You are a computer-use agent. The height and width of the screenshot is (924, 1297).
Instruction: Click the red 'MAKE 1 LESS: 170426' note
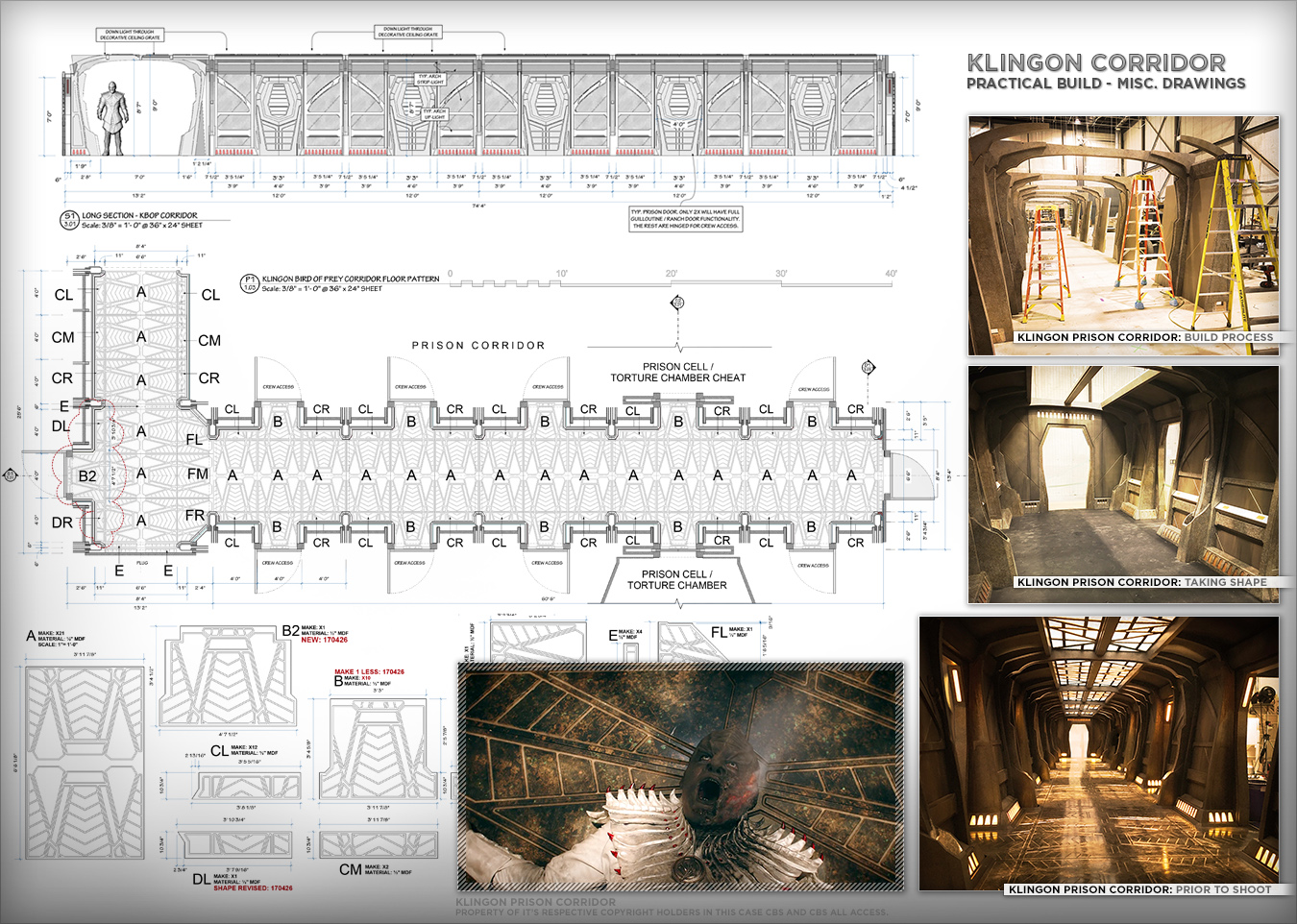[369, 672]
